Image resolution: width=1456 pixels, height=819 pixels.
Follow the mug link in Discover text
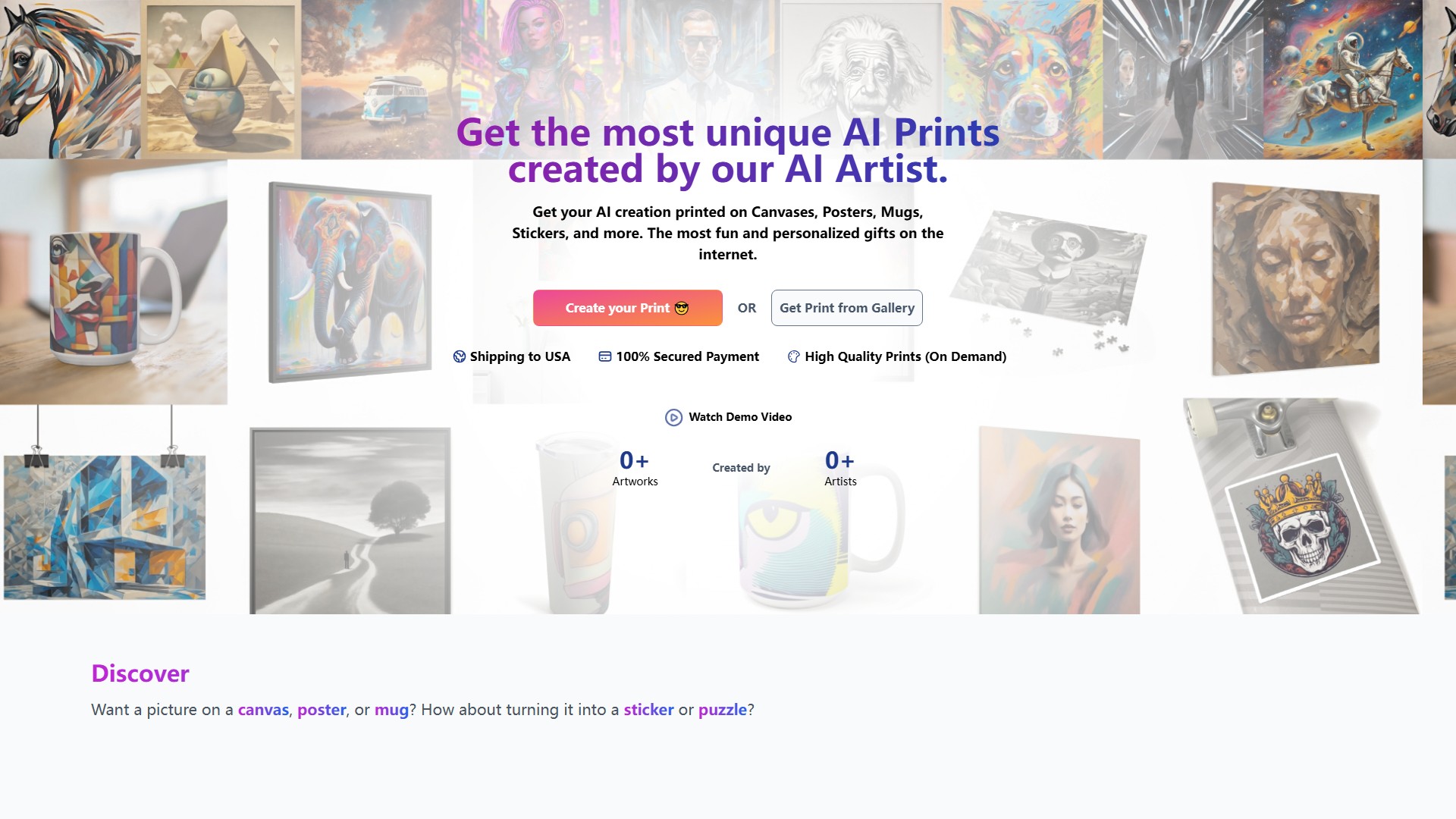391,710
